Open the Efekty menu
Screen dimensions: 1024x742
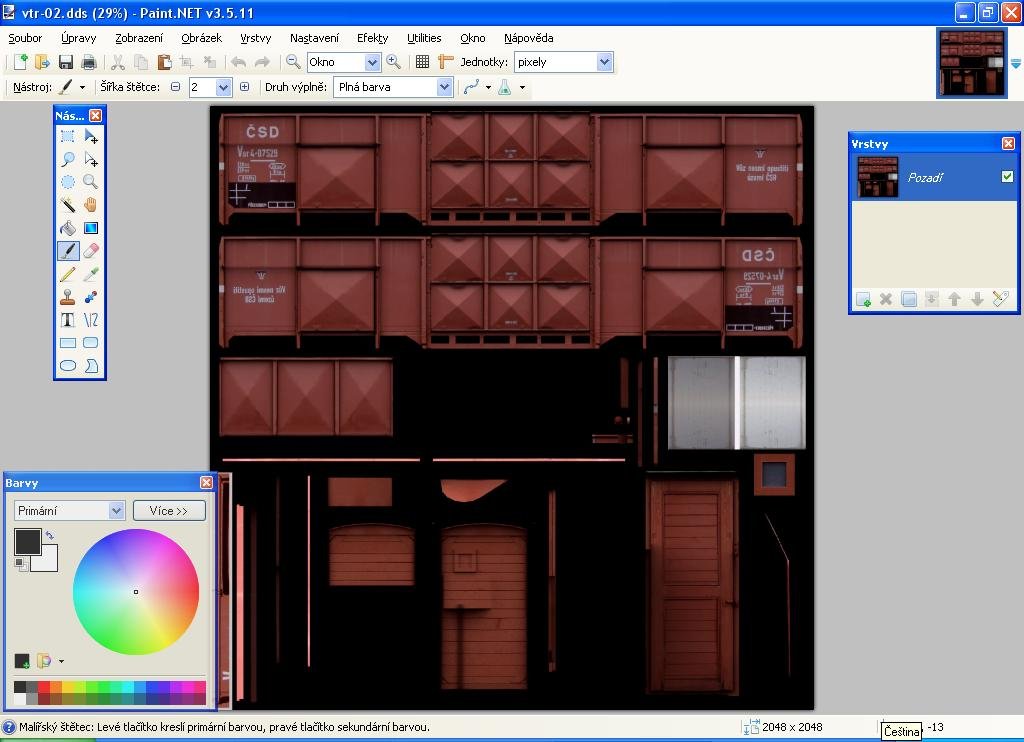[x=372, y=38]
